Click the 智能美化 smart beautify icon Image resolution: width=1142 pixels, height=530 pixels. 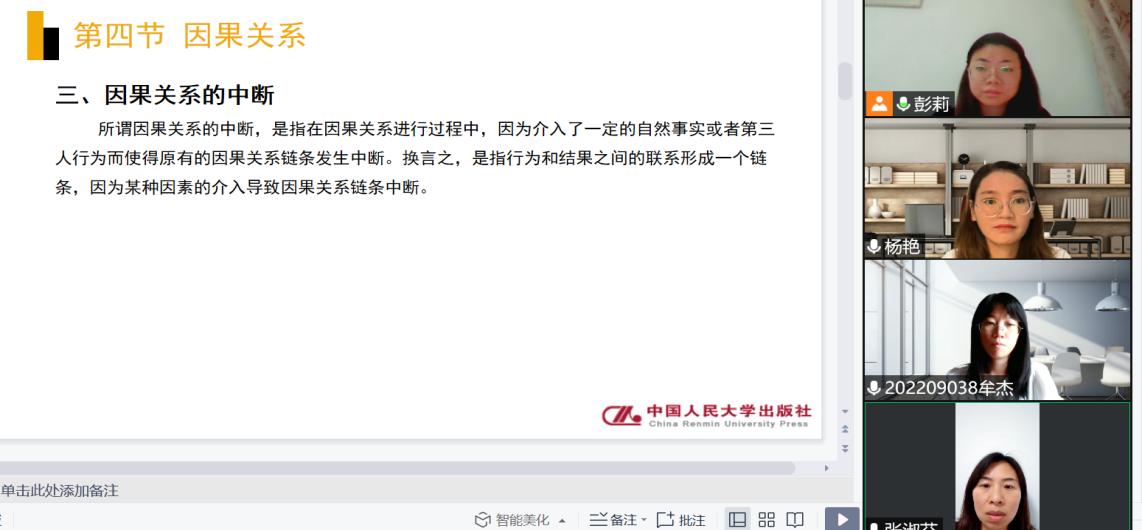(x=512, y=520)
